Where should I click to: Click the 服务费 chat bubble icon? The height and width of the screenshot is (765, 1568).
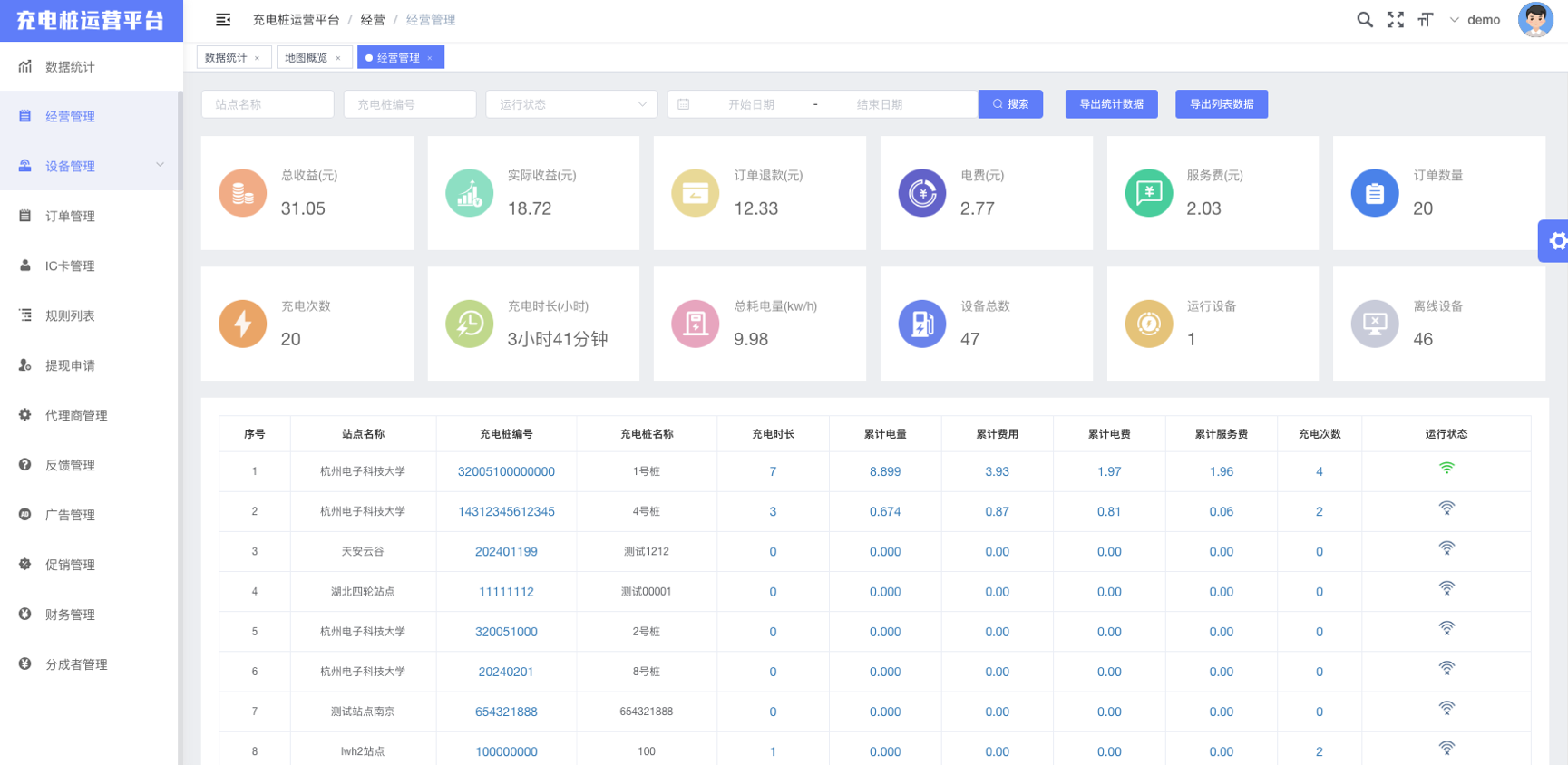tap(1149, 193)
